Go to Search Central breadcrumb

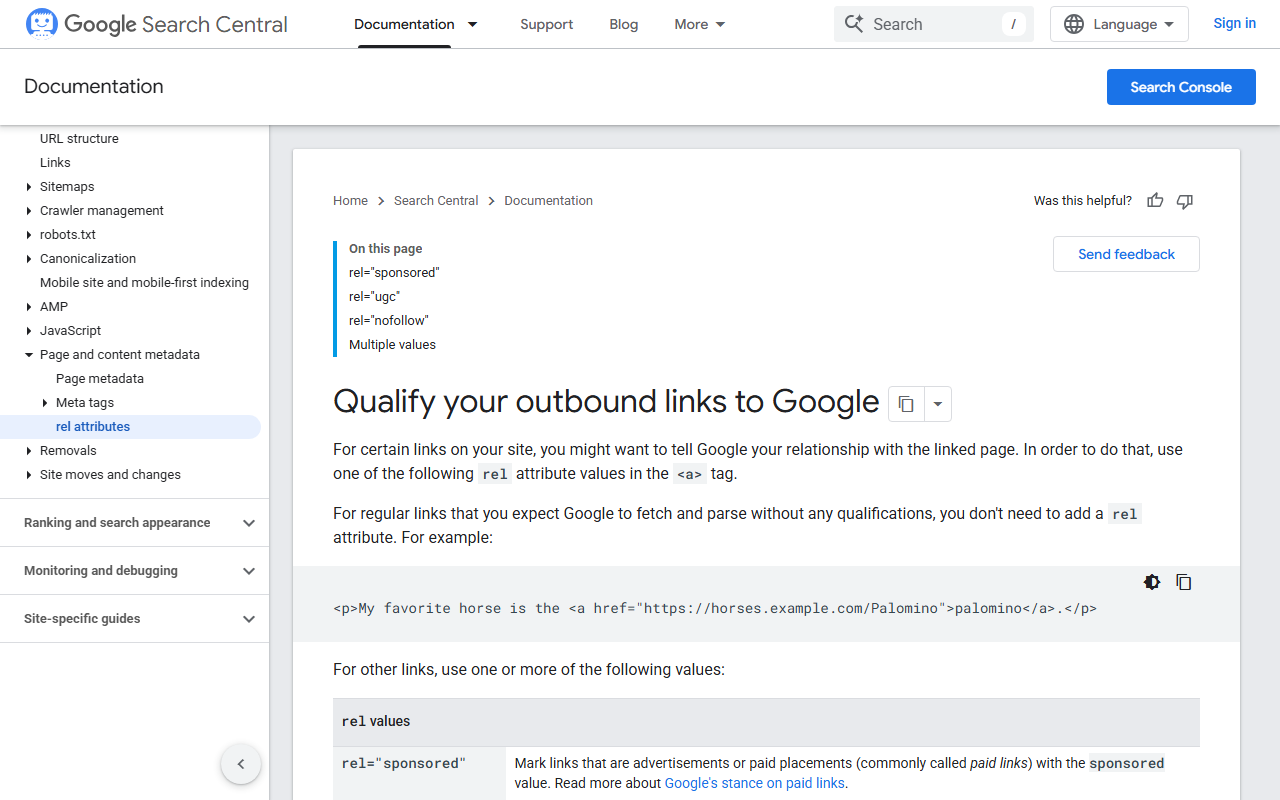point(436,201)
